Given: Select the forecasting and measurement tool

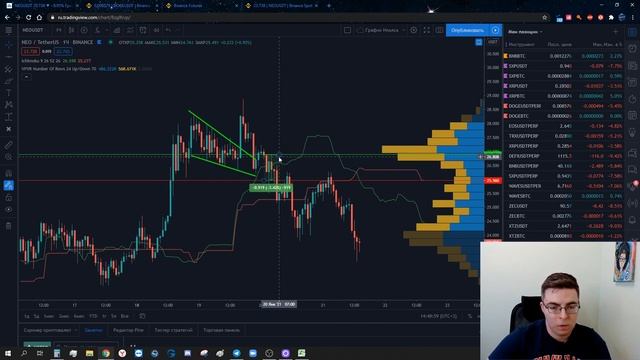Looking at the screenshot, I should 9,117.
